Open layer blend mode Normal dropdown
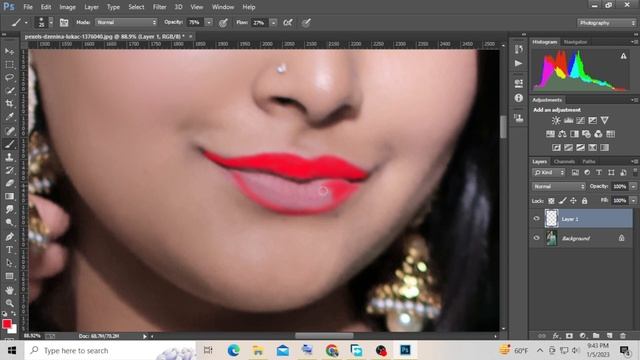The image size is (640, 360). 558,187
